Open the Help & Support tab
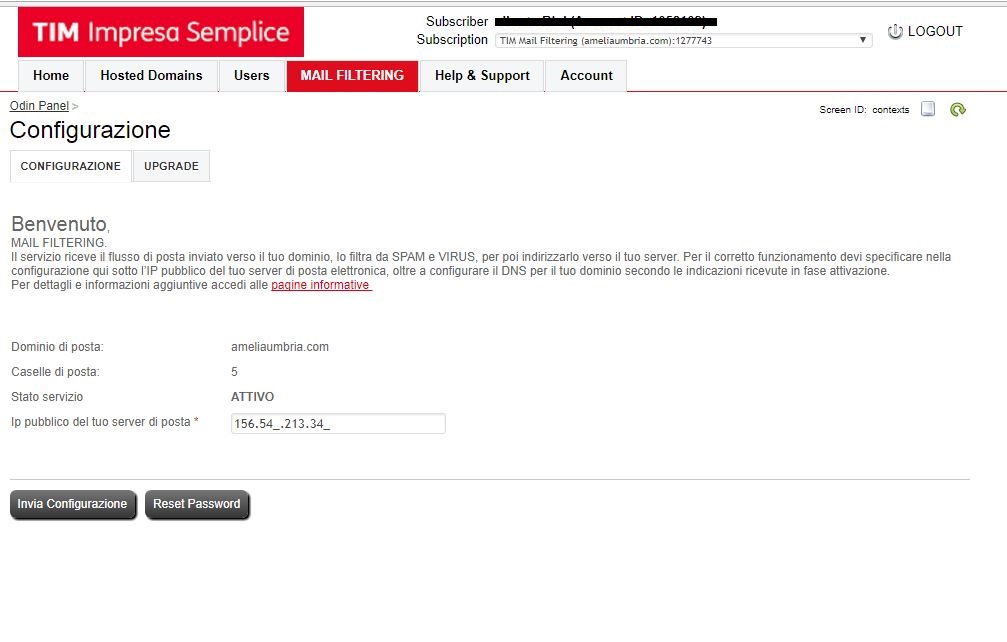The width and height of the screenshot is (1007, 642). [x=482, y=76]
